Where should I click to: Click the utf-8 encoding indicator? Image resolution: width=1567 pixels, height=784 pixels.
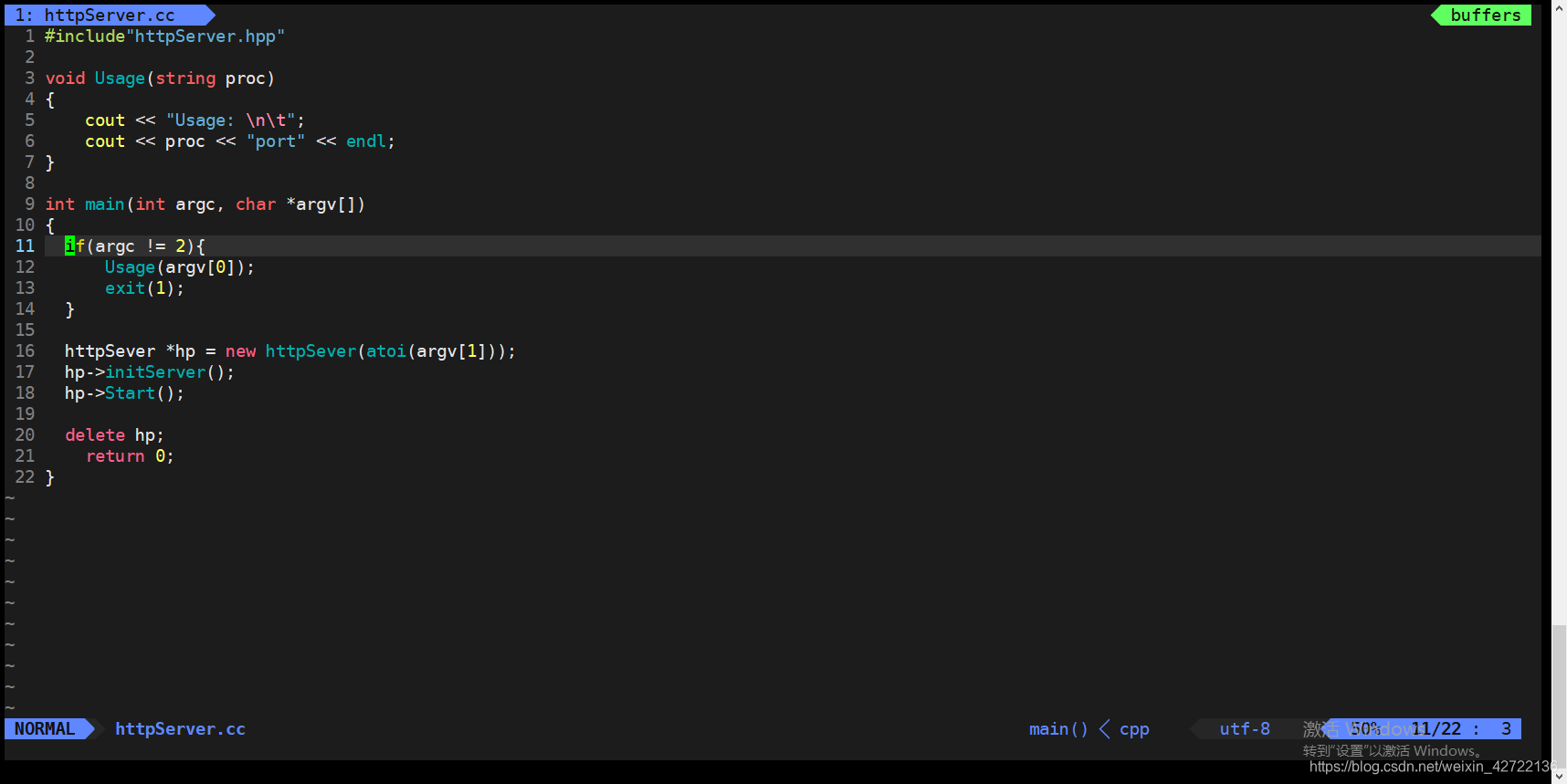coord(1245,728)
